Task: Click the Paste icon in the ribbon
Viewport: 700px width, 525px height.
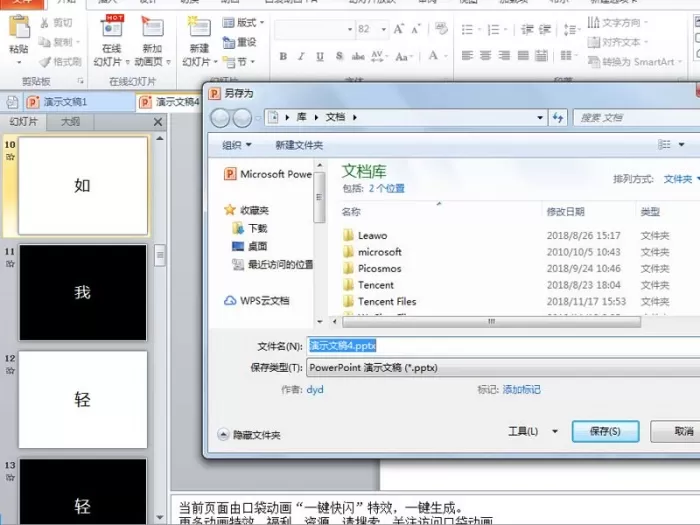Action: [19, 28]
